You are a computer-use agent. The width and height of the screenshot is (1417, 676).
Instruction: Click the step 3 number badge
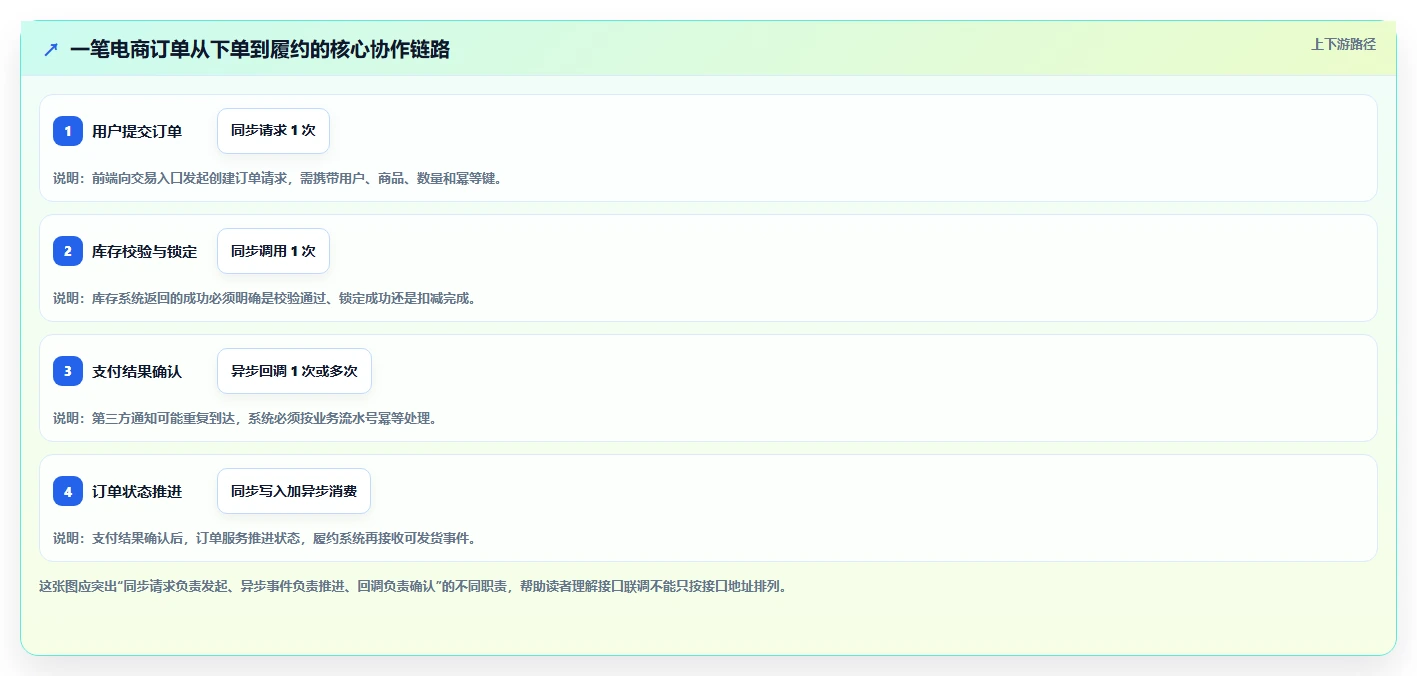pyautogui.click(x=68, y=371)
